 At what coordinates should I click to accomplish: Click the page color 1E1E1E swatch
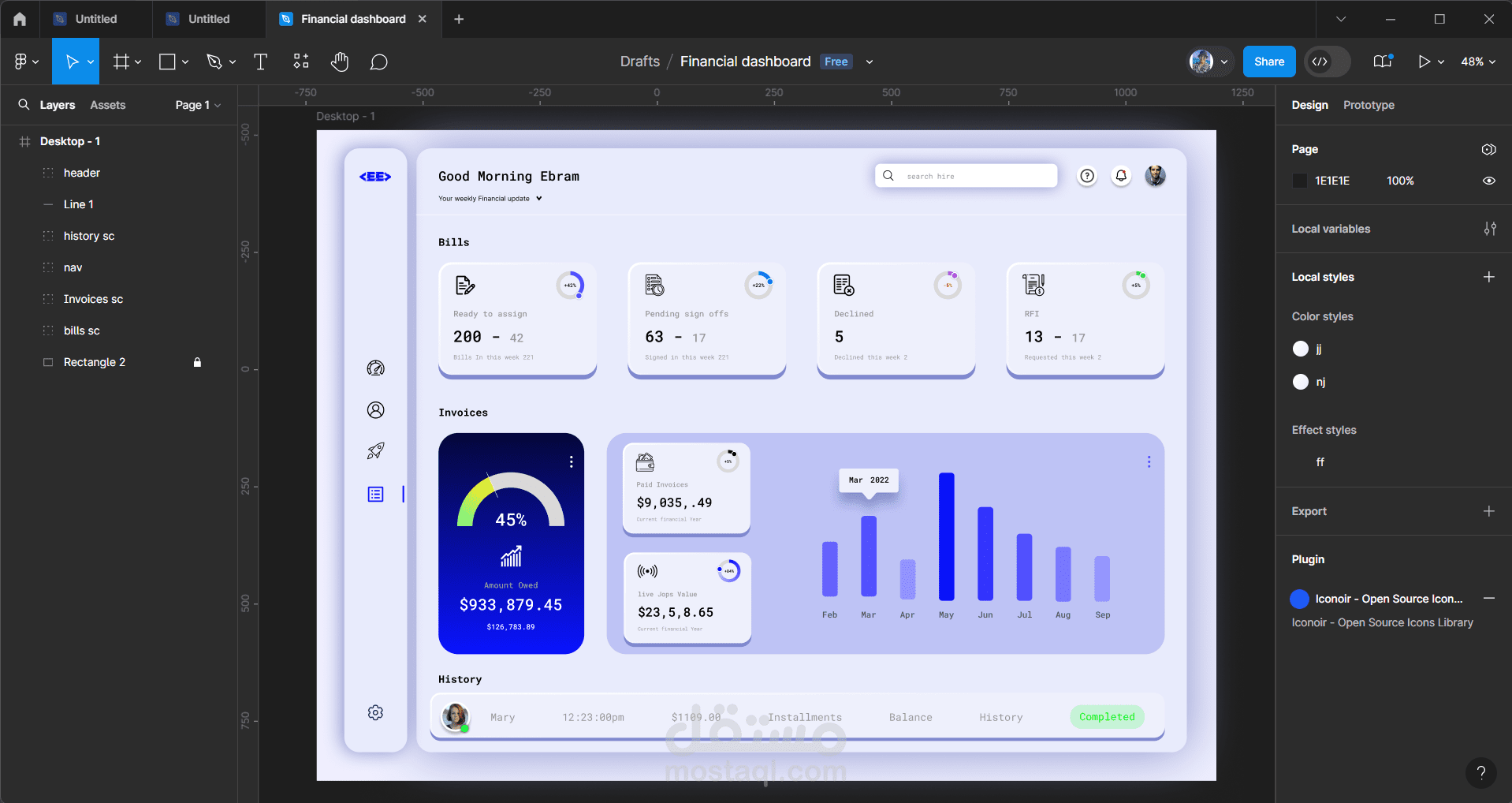[1299, 181]
